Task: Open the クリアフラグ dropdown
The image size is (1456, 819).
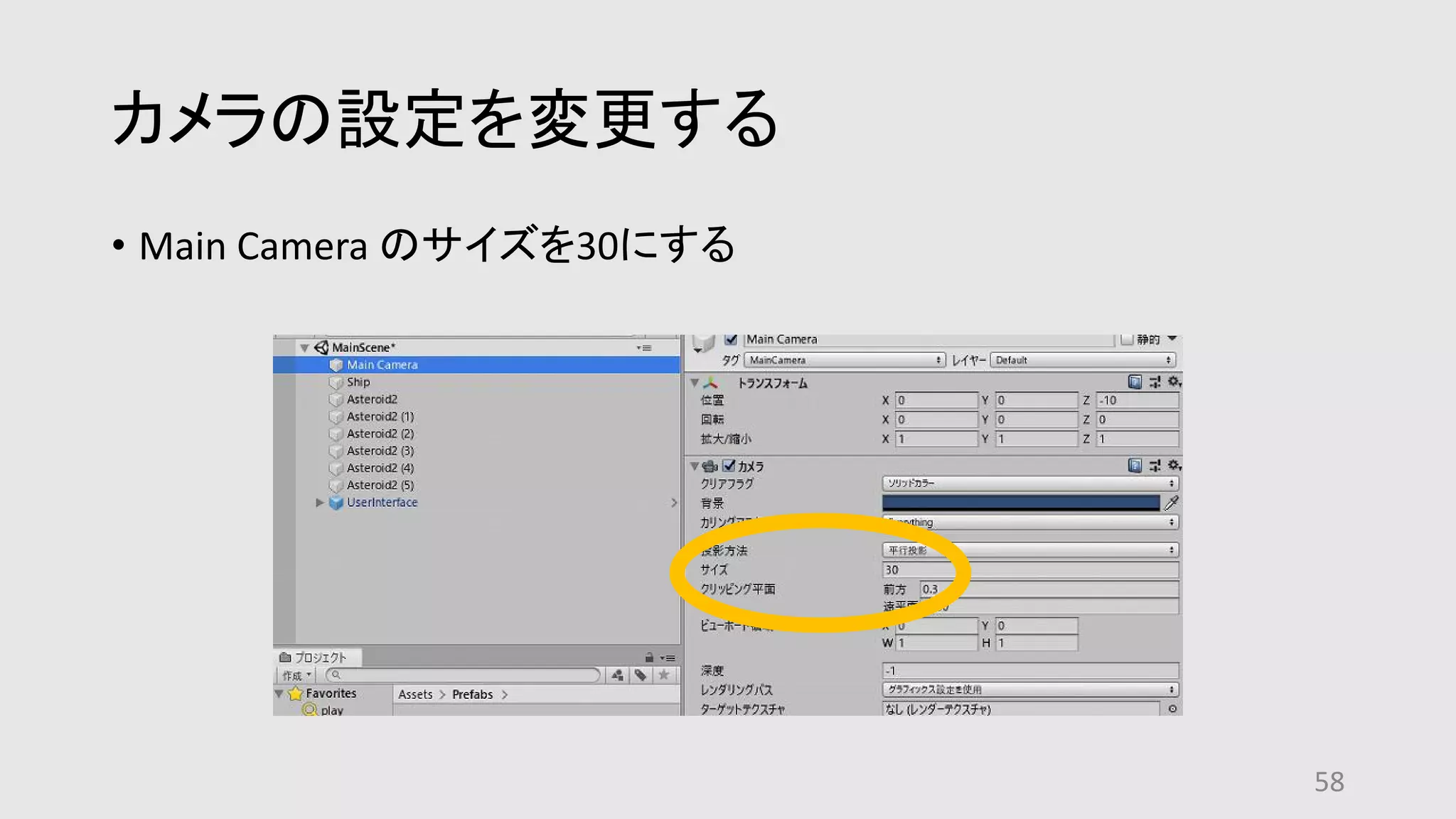Action: (x=1030, y=483)
